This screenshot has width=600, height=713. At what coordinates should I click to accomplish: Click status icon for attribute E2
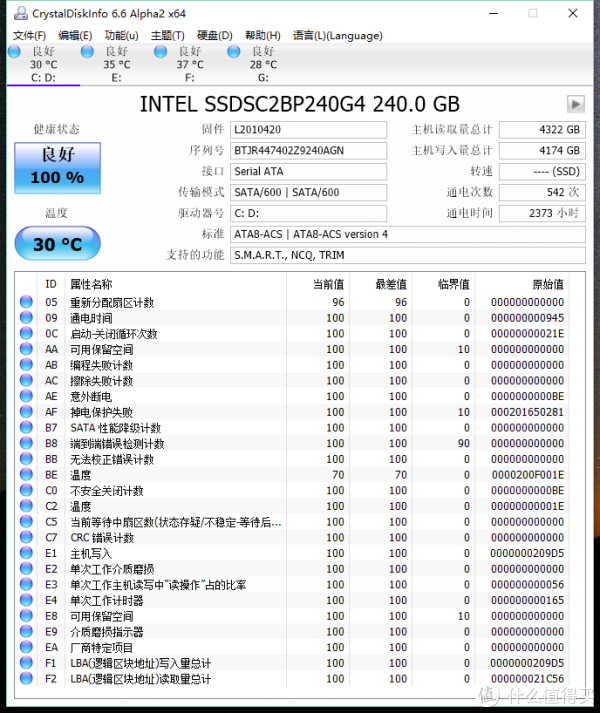pos(26,568)
